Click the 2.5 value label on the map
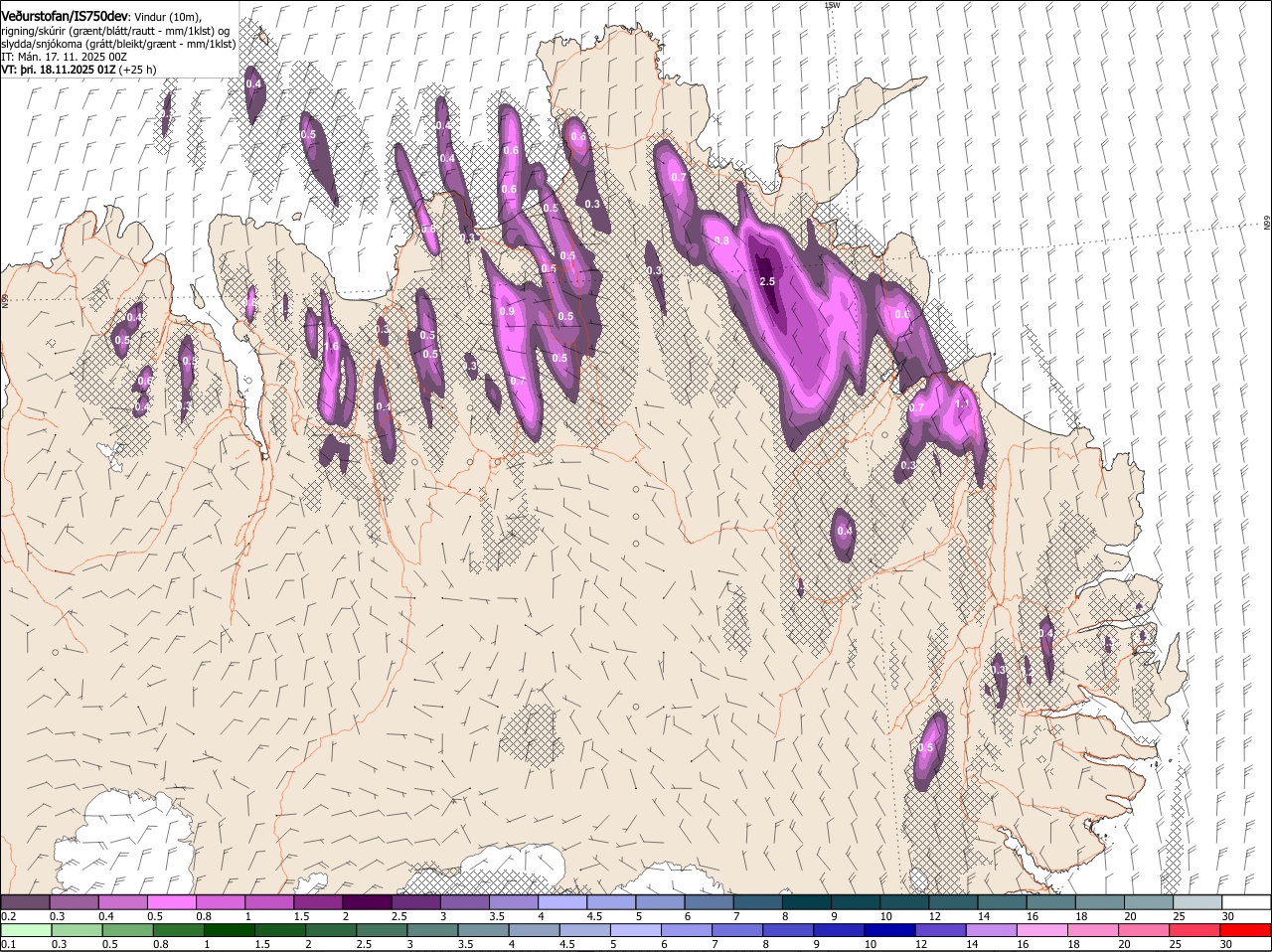 pos(767,282)
